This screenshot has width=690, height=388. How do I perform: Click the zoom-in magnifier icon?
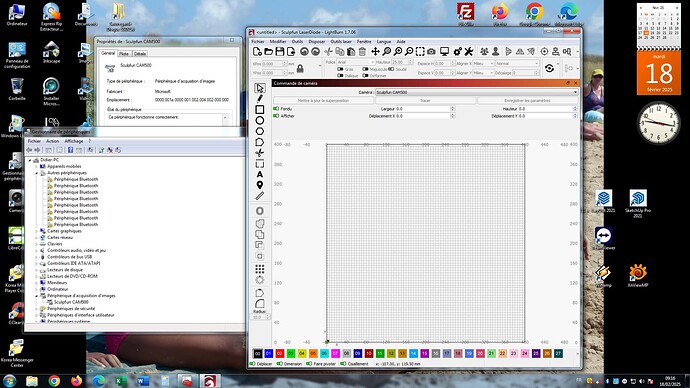397,51
